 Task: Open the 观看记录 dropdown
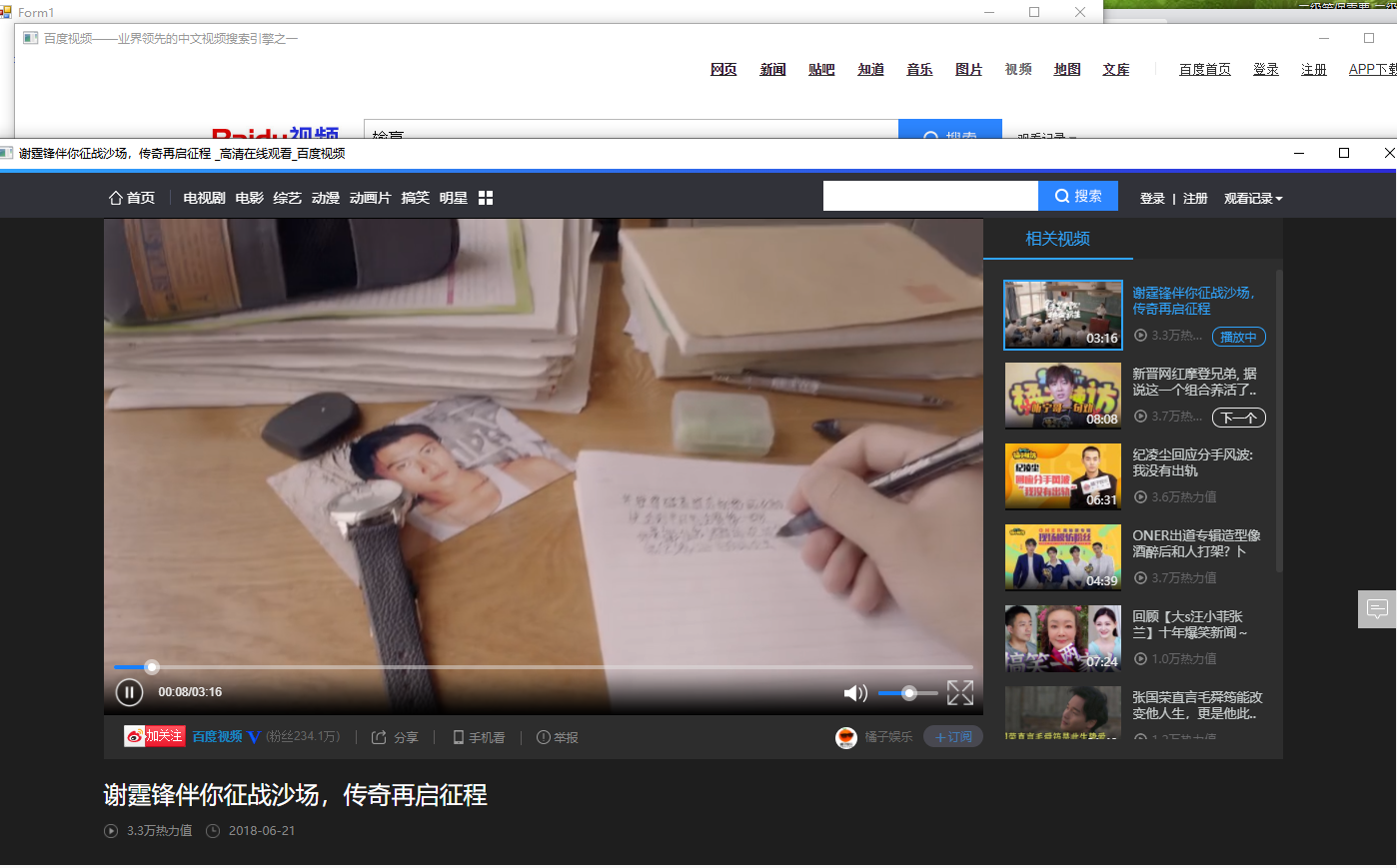click(1251, 198)
